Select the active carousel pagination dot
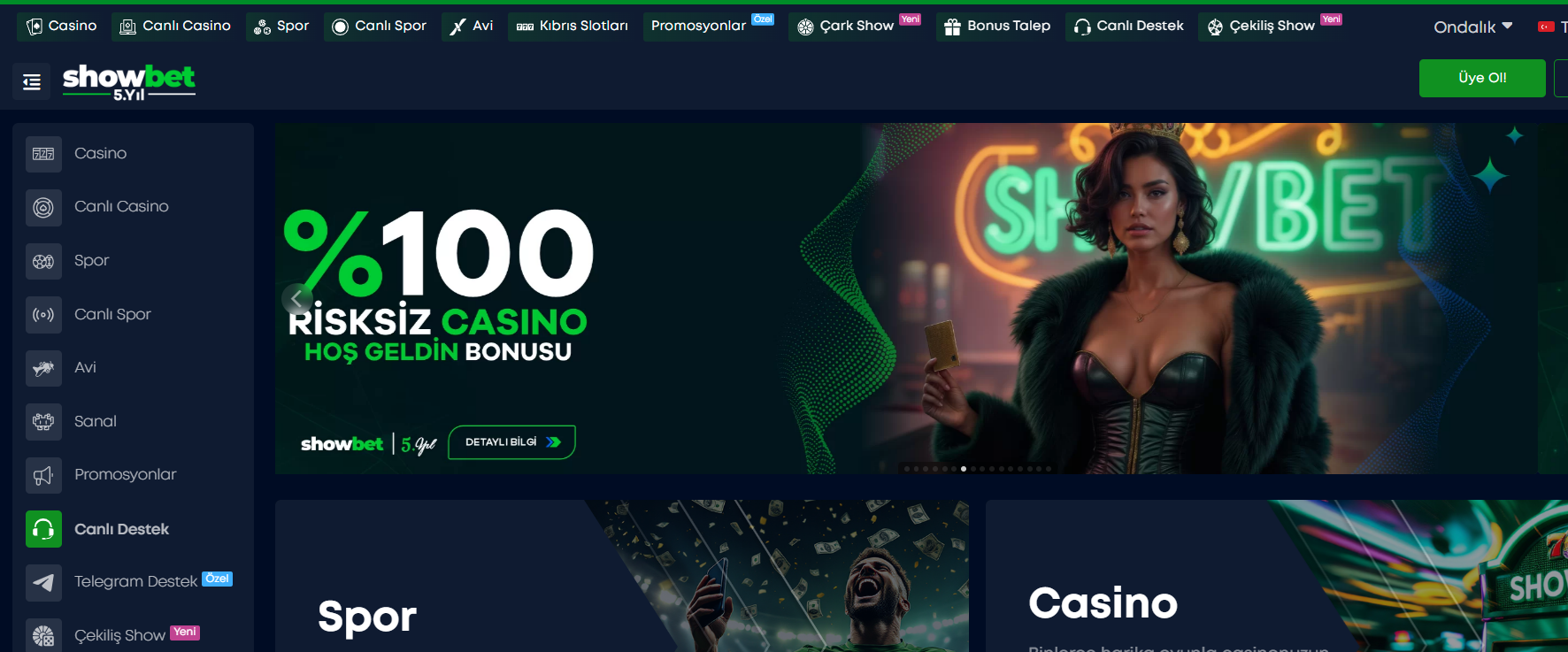This screenshot has height=652, width=1568. [x=964, y=469]
